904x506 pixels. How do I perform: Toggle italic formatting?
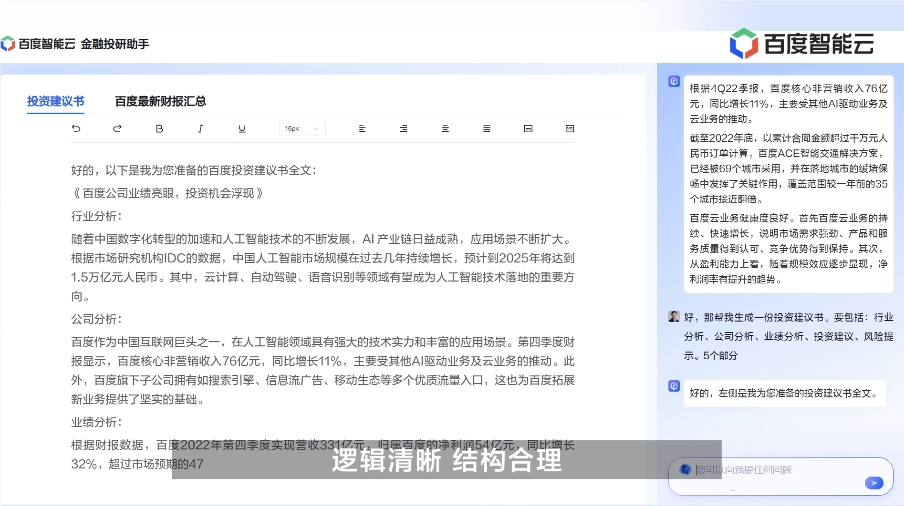pos(200,129)
